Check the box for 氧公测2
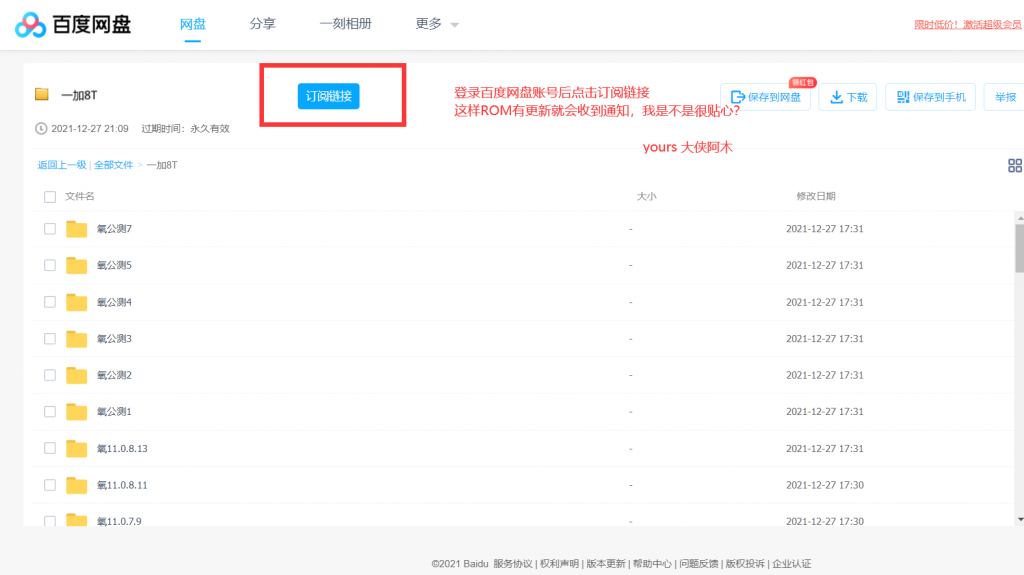1024x575 pixels. click(x=50, y=375)
